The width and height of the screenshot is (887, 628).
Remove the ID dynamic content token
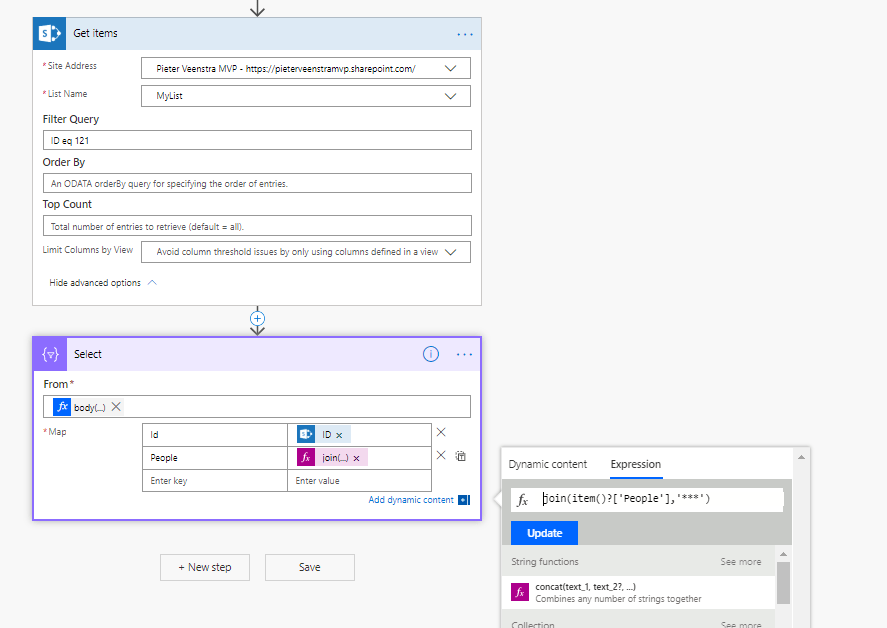[x=339, y=435]
